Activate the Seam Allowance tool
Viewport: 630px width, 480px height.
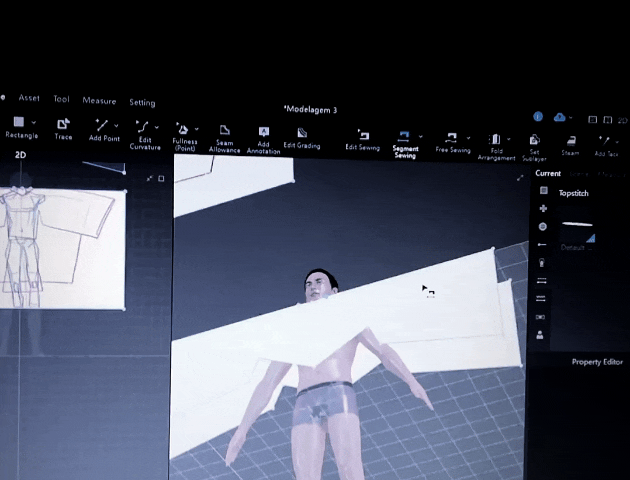224,139
